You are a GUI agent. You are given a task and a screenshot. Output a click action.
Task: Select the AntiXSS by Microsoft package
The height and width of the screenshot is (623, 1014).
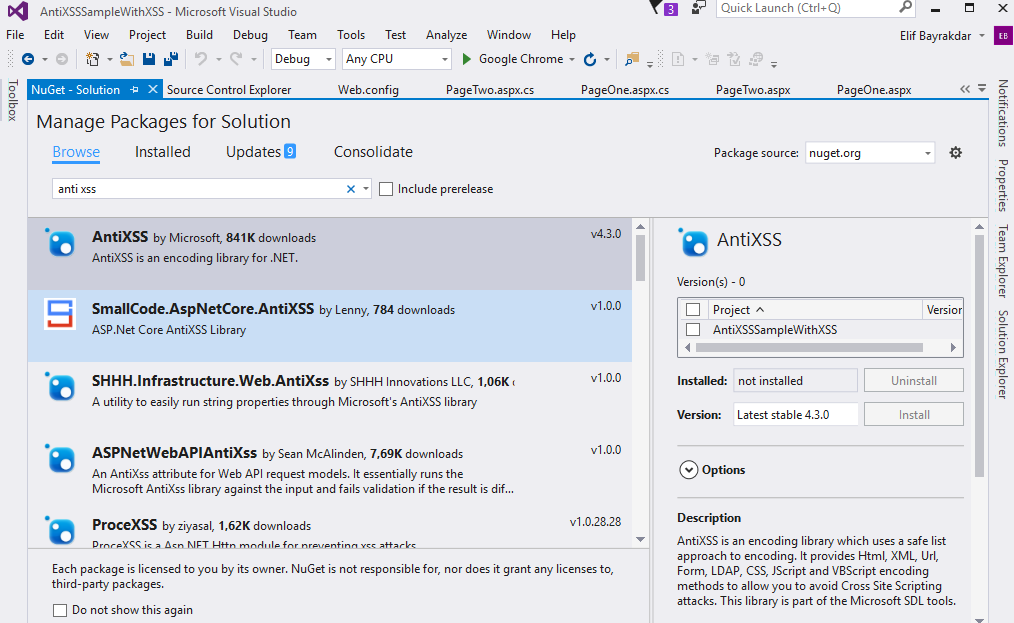330,254
